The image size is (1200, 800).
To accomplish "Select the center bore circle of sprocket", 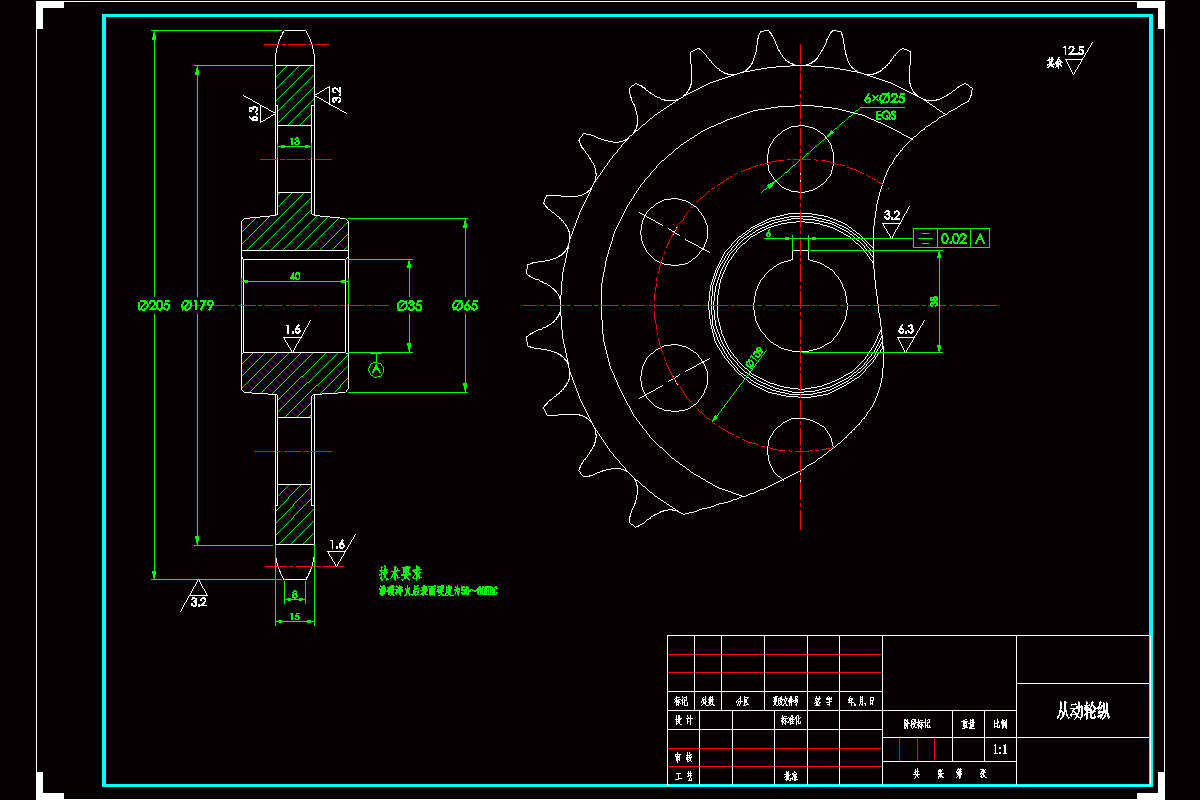I will 800,305.
